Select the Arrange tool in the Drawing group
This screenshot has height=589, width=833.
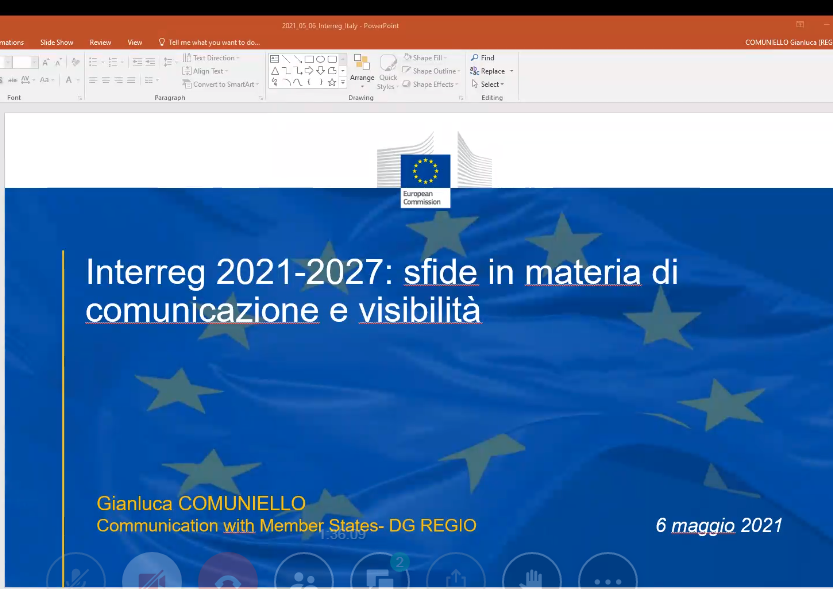362,74
